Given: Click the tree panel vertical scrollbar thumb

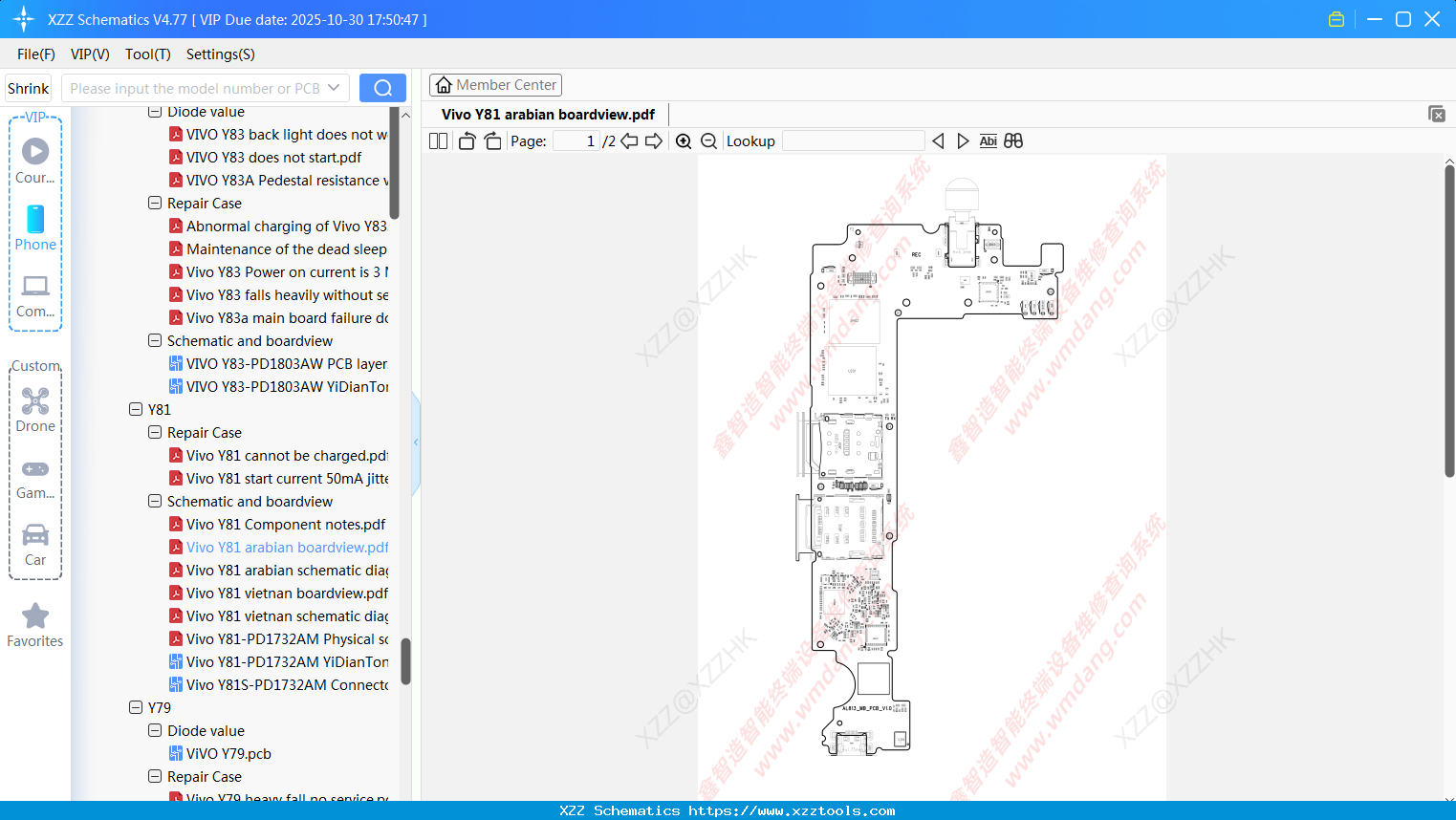Looking at the screenshot, I should (x=405, y=661).
